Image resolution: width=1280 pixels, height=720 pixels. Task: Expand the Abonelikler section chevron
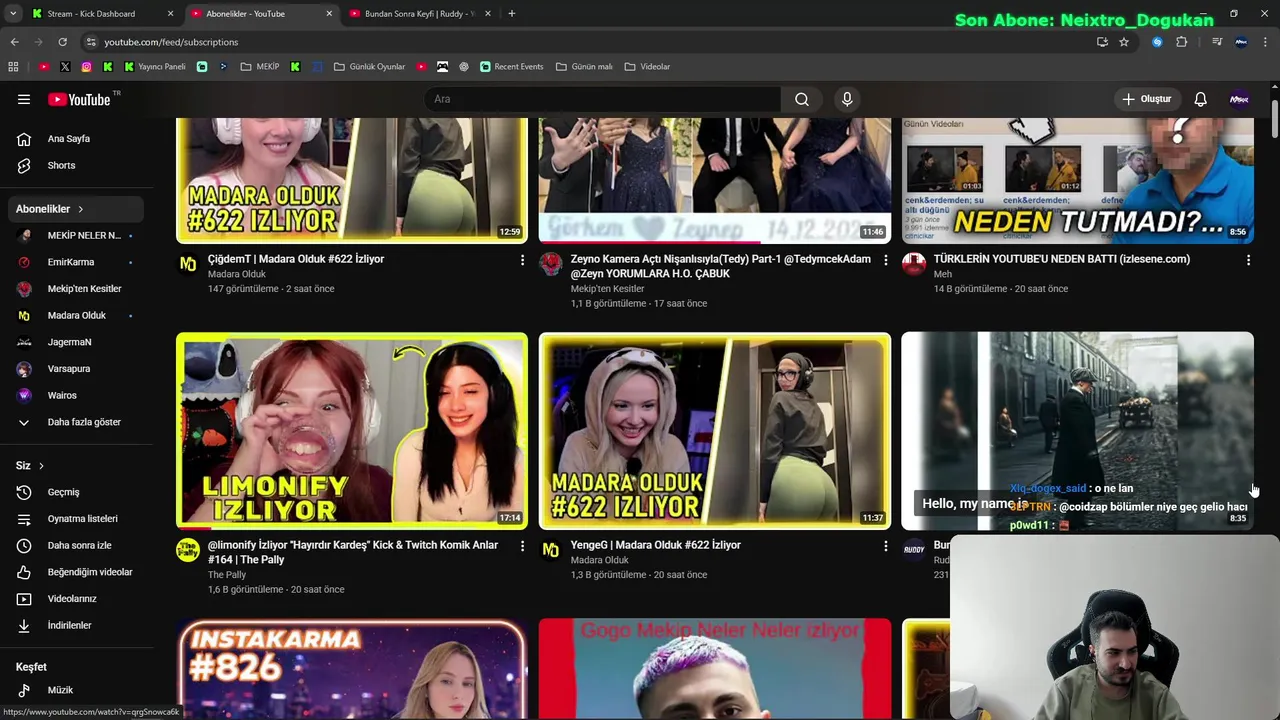click(x=80, y=209)
